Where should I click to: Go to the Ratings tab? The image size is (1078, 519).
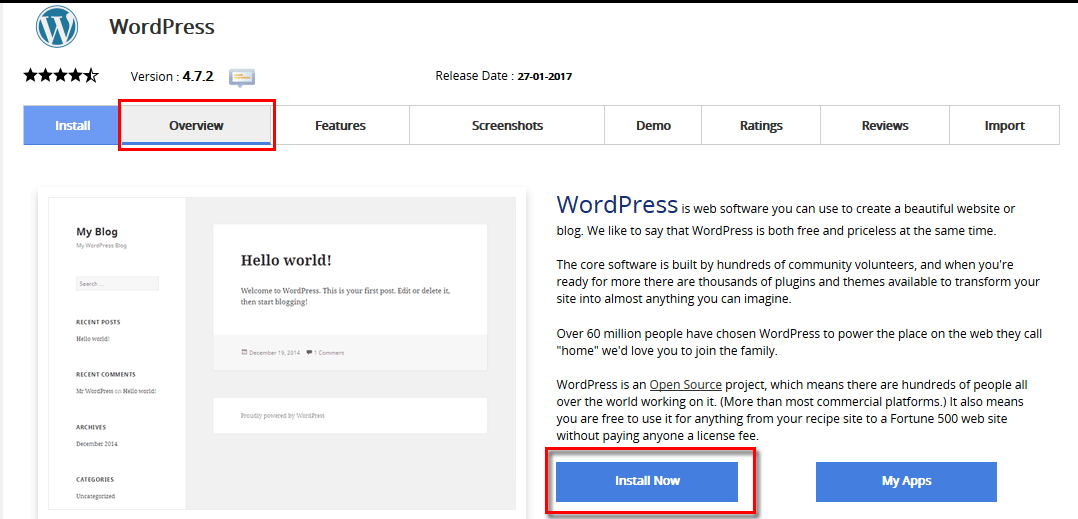761,125
